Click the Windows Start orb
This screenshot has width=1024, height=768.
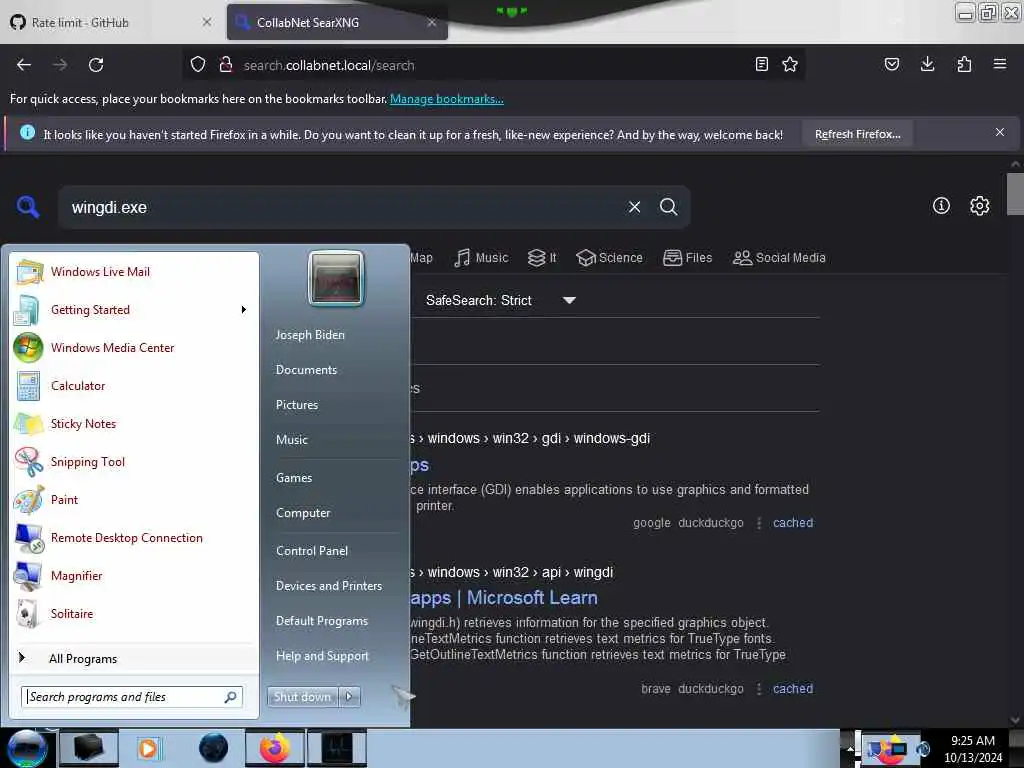click(x=27, y=748)
